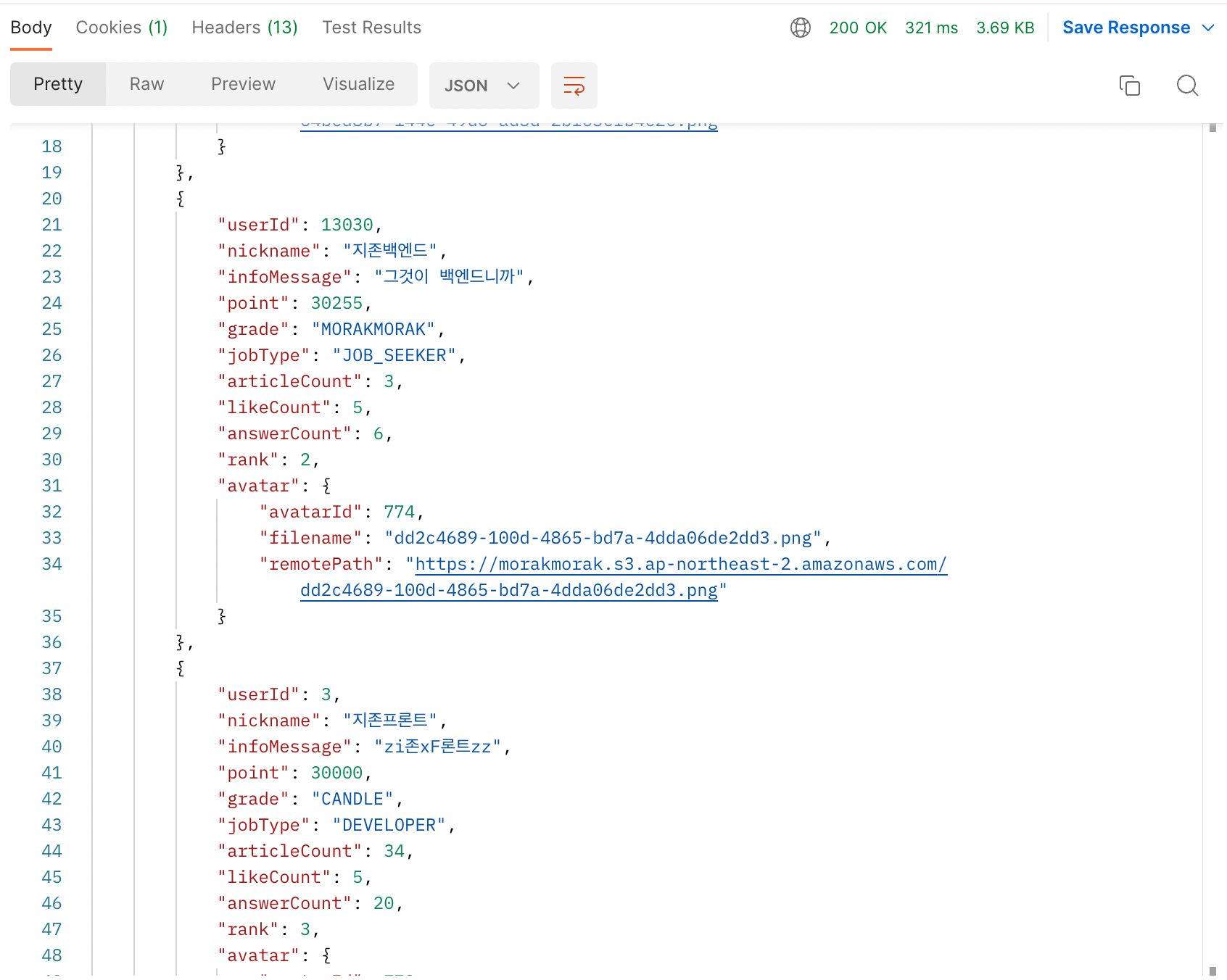Click the answerCount value 20
The image size is (1227, 980).
pos(384,903)
